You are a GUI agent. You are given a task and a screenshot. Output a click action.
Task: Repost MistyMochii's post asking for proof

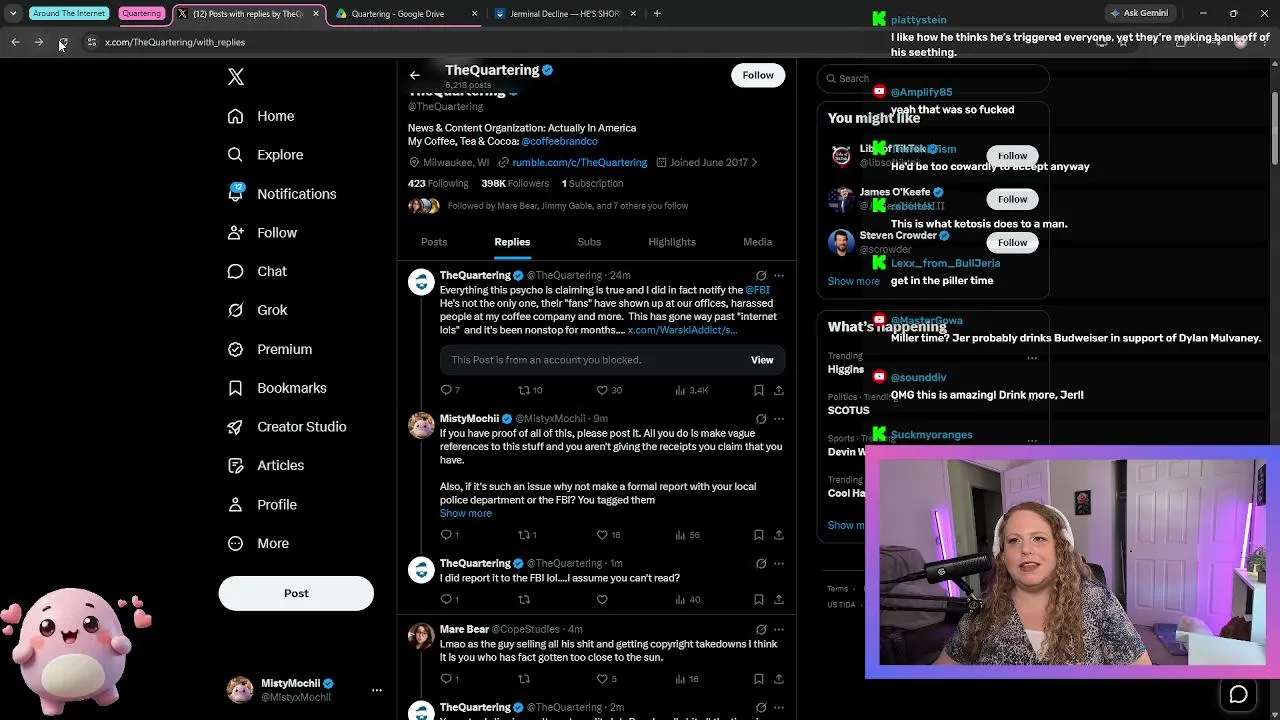point(524,535)
